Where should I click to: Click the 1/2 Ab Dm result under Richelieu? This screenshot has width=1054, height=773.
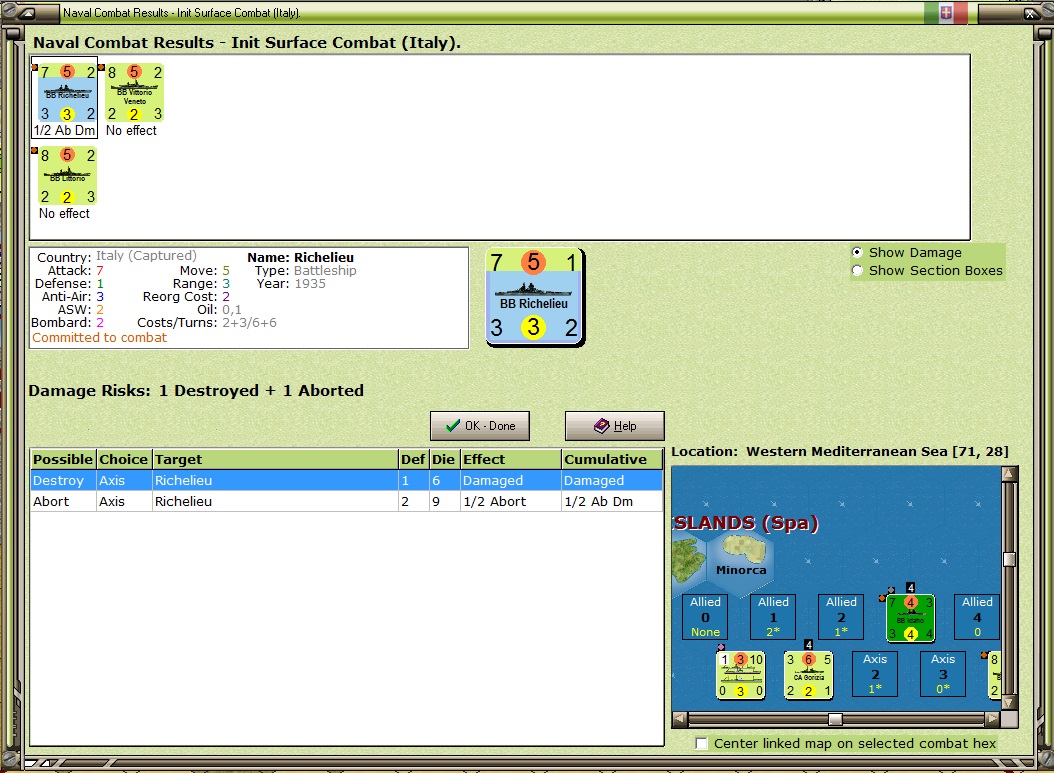coord(65,130)
